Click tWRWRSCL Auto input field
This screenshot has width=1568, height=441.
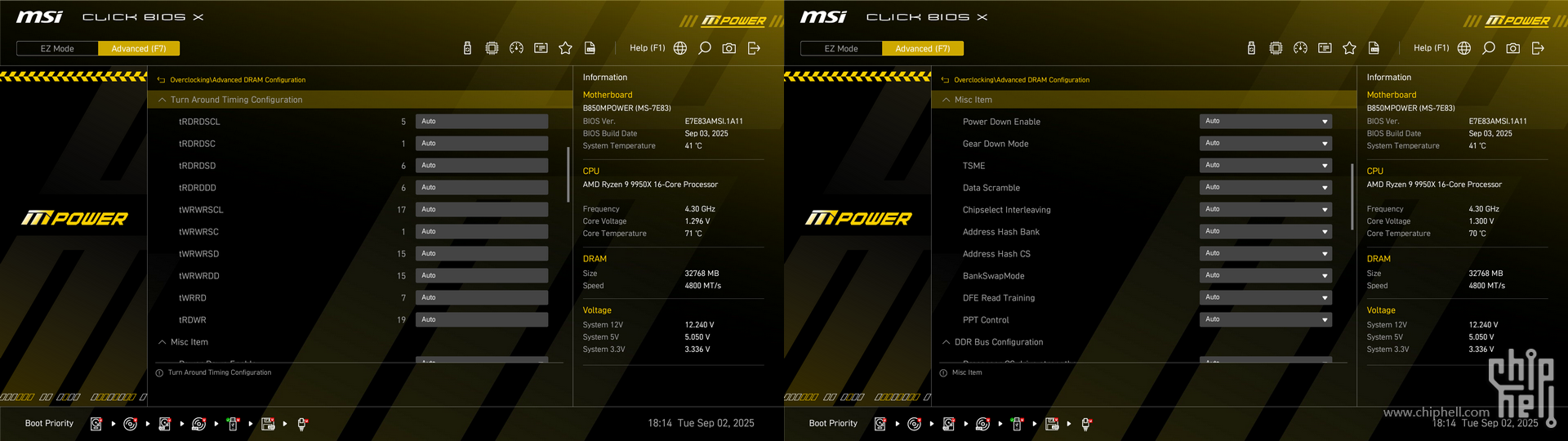[x=482, y=209]
